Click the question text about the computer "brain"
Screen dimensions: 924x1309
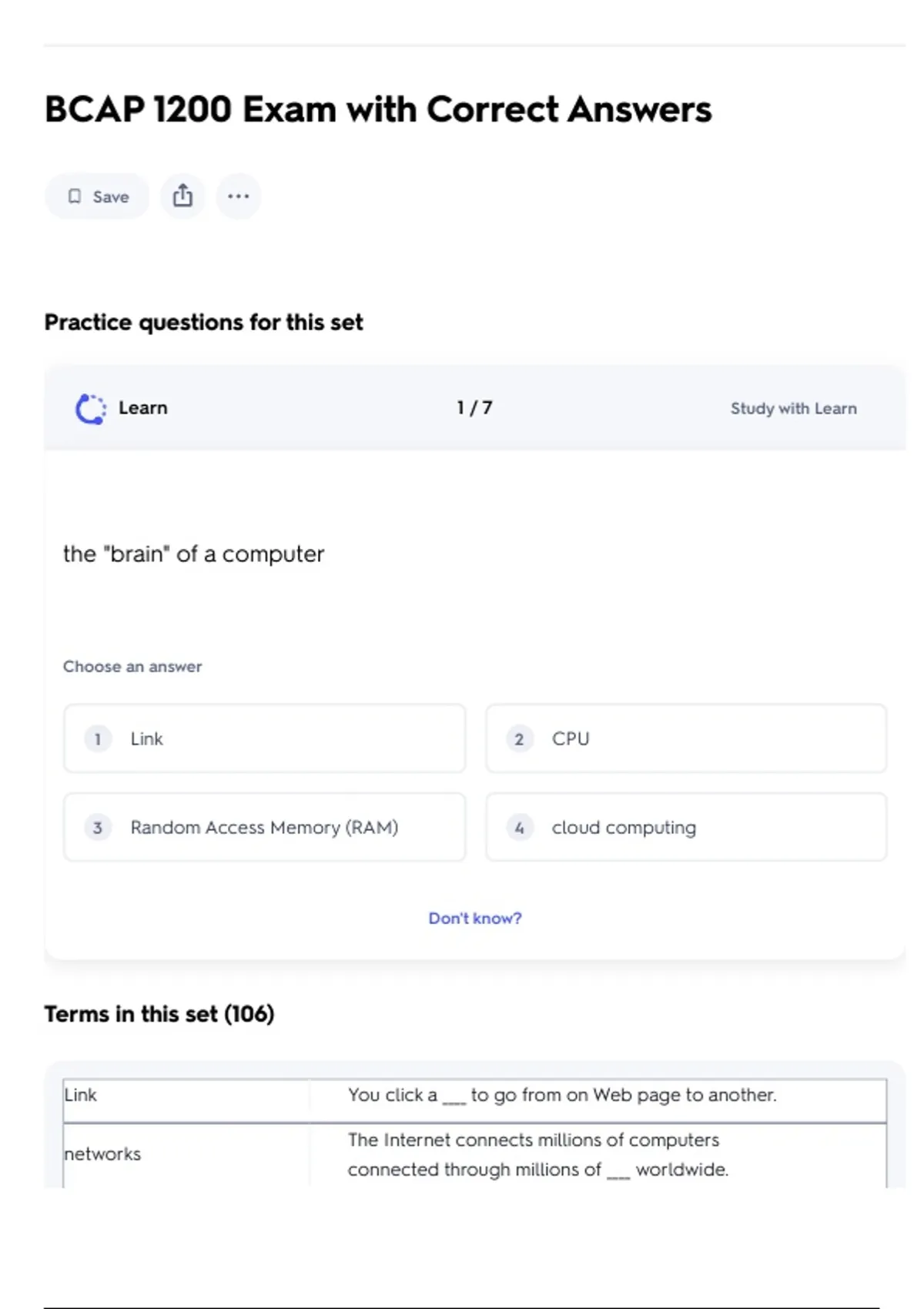[194, 554]
